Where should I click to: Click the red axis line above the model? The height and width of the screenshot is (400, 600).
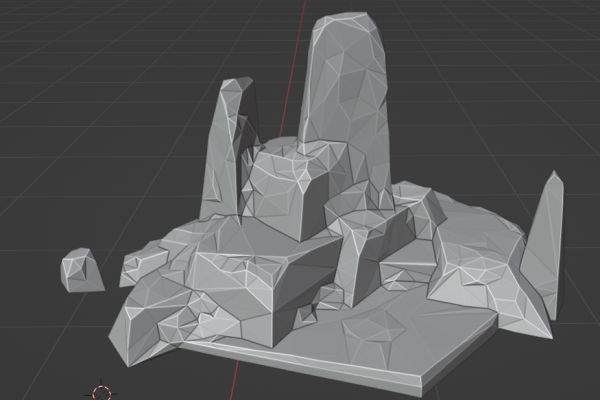pyautogui.click(x=294, y=69)
